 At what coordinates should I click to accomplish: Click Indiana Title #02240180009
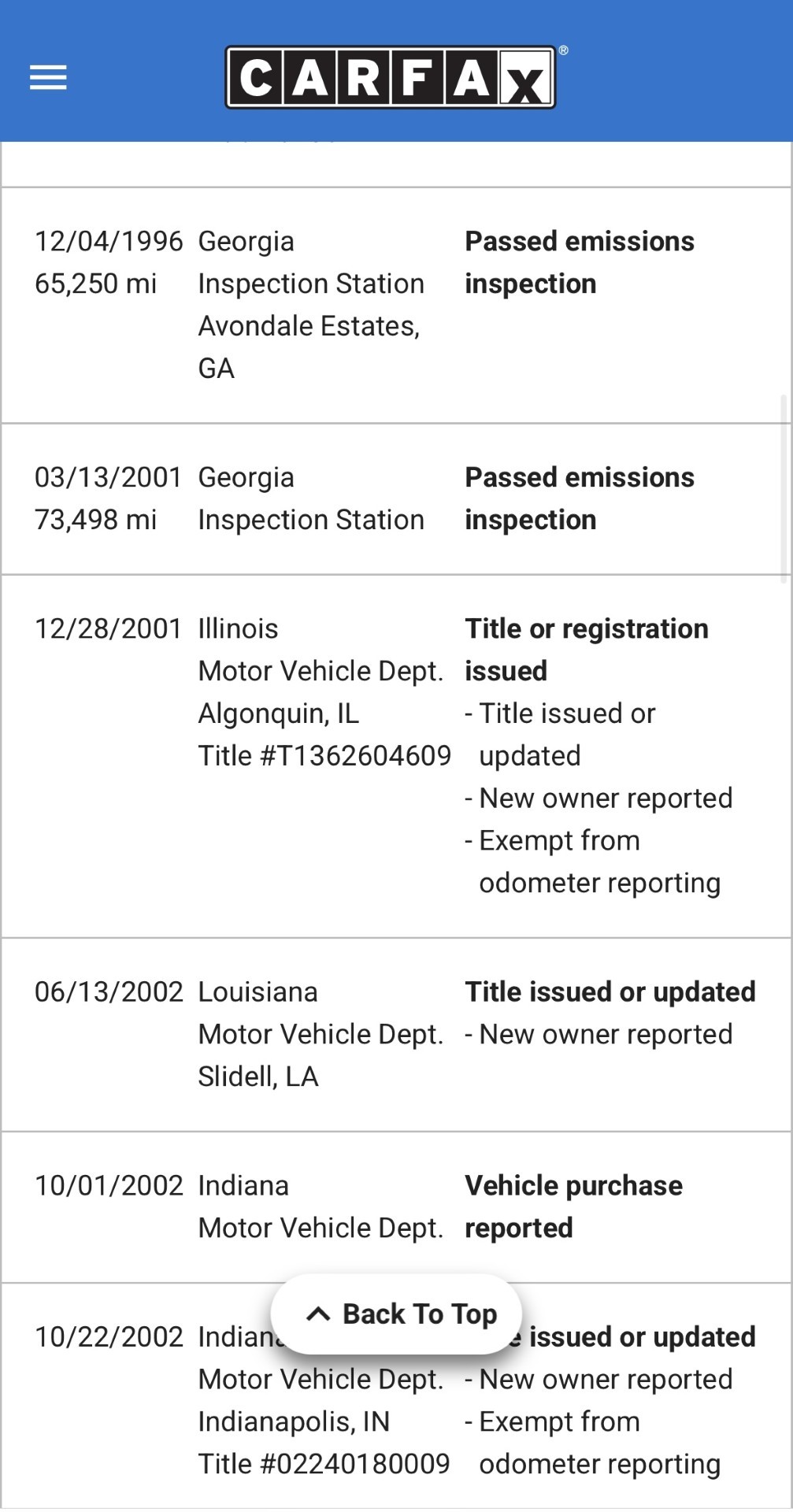(x=324, y=1464)
